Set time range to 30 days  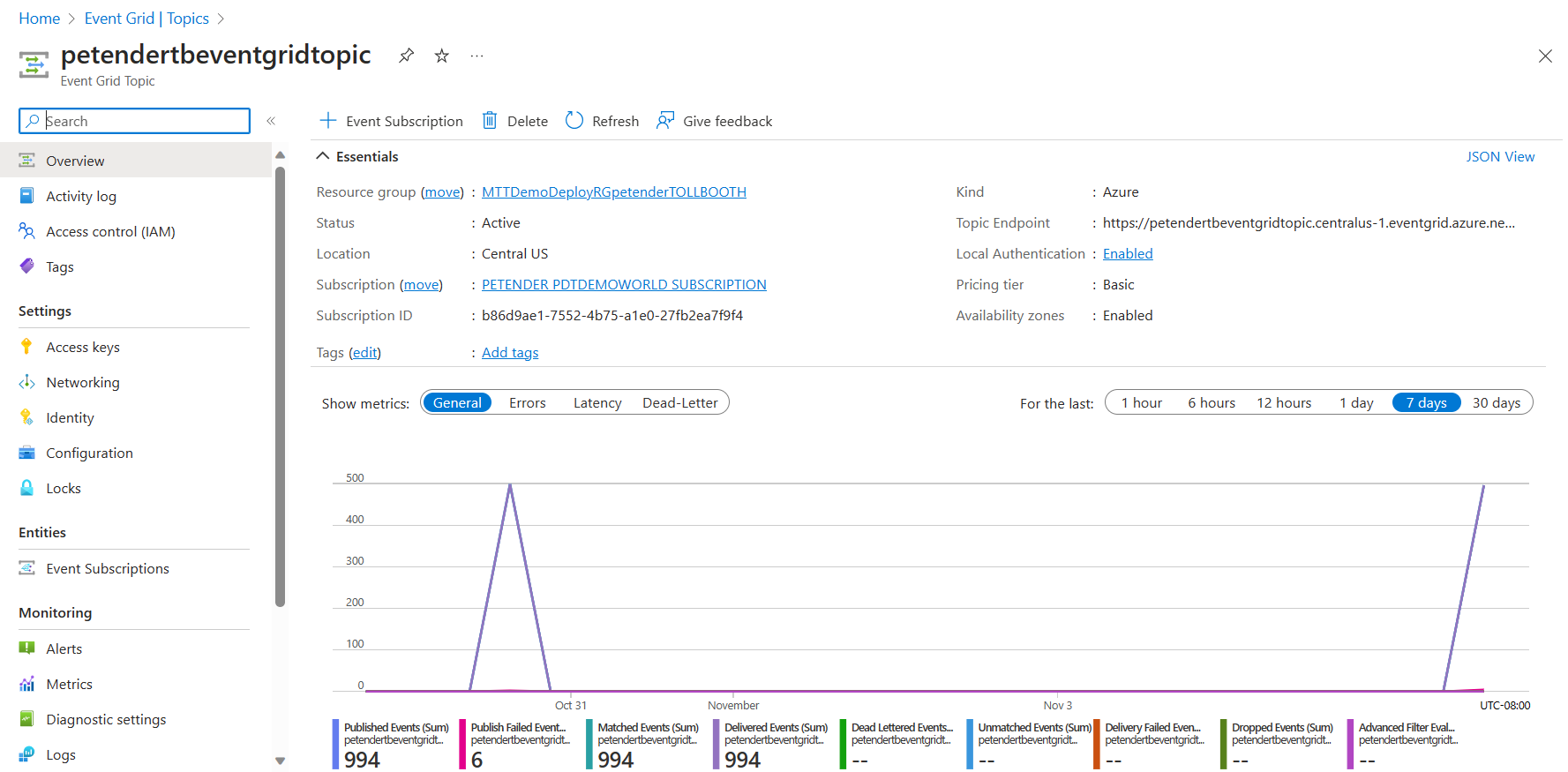[1497, 402]
